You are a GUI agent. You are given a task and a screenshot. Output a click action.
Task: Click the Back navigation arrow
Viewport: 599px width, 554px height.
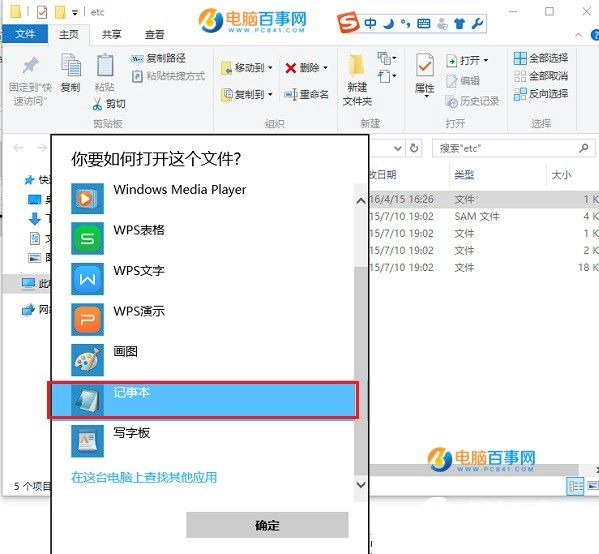pos(18,147)
